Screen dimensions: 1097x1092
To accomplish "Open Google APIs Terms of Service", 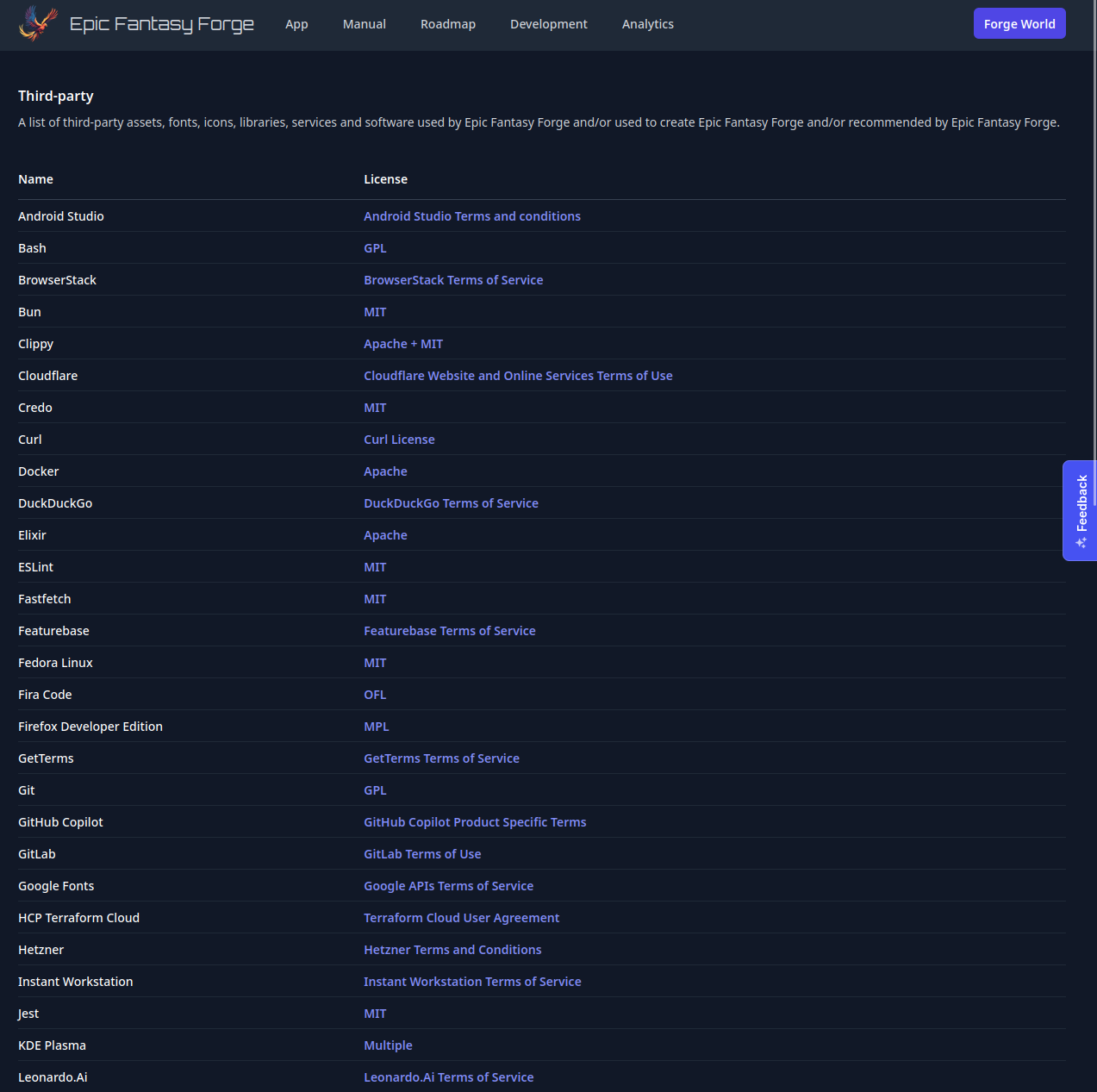I will pyautogui.click(x=448, y=886).
